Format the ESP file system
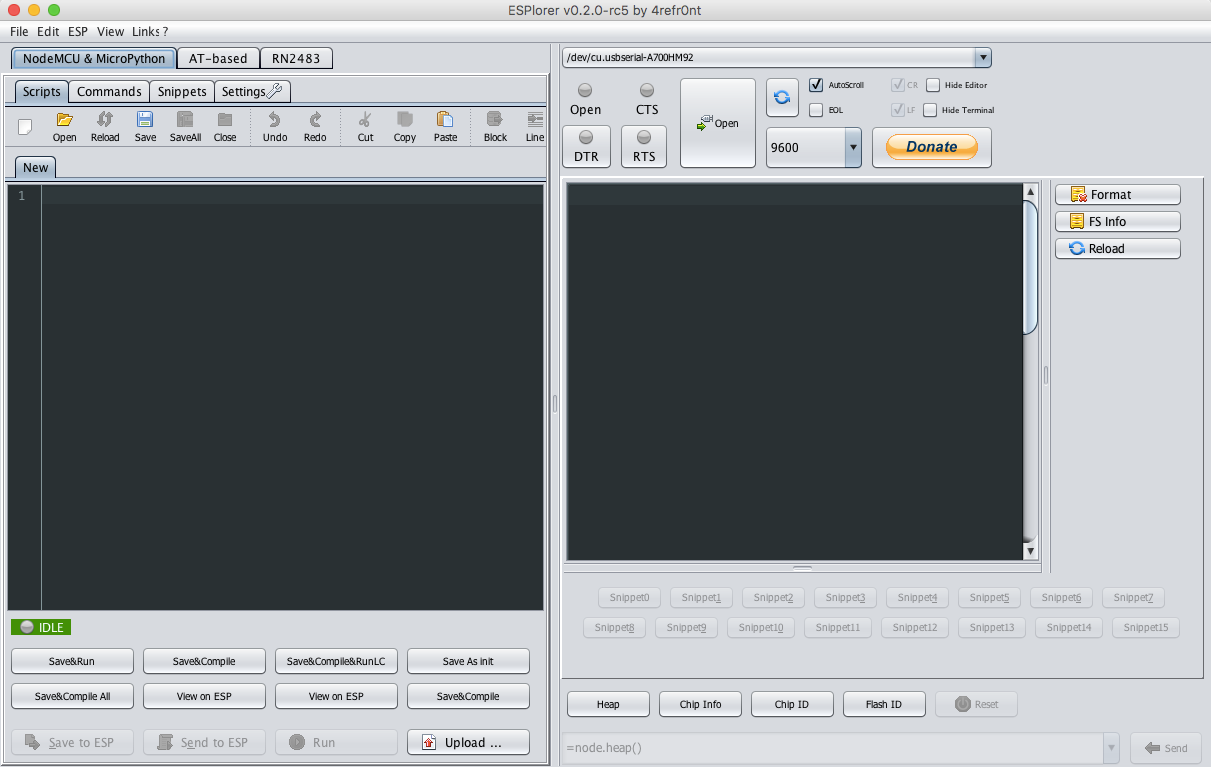1211x767 pixels. tap(1118, 194)
